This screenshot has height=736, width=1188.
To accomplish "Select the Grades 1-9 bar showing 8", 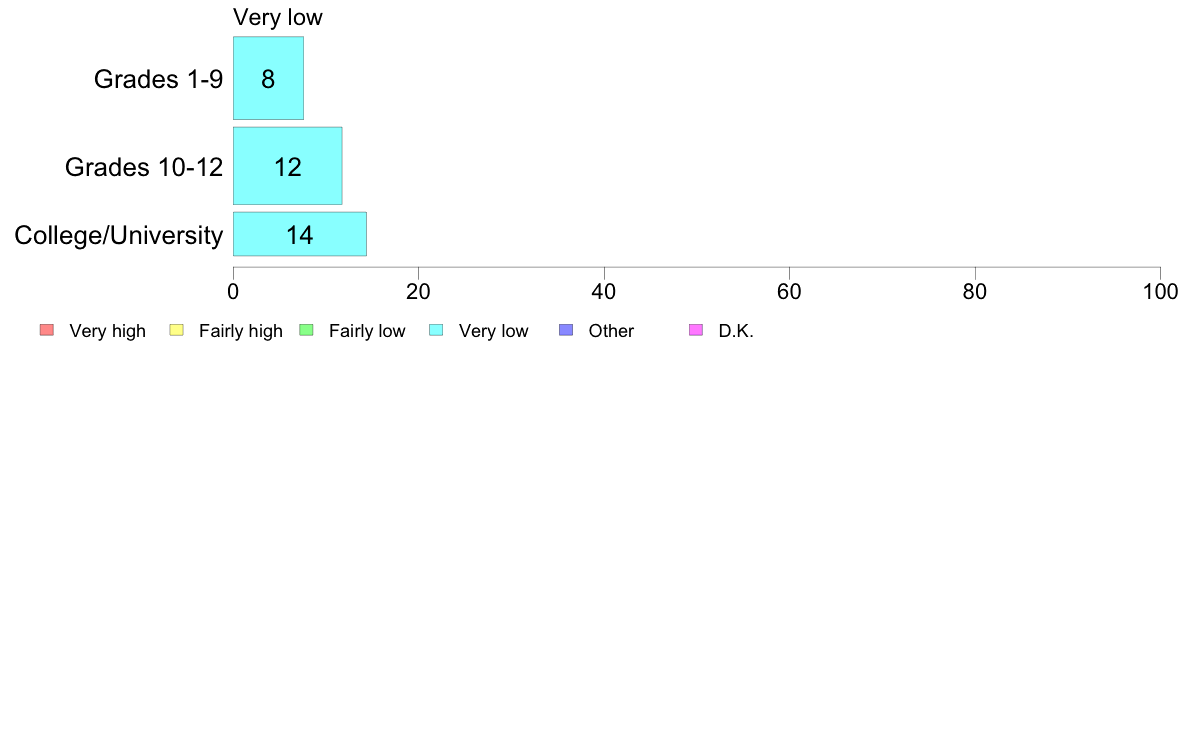I will (x=268, y=78).
